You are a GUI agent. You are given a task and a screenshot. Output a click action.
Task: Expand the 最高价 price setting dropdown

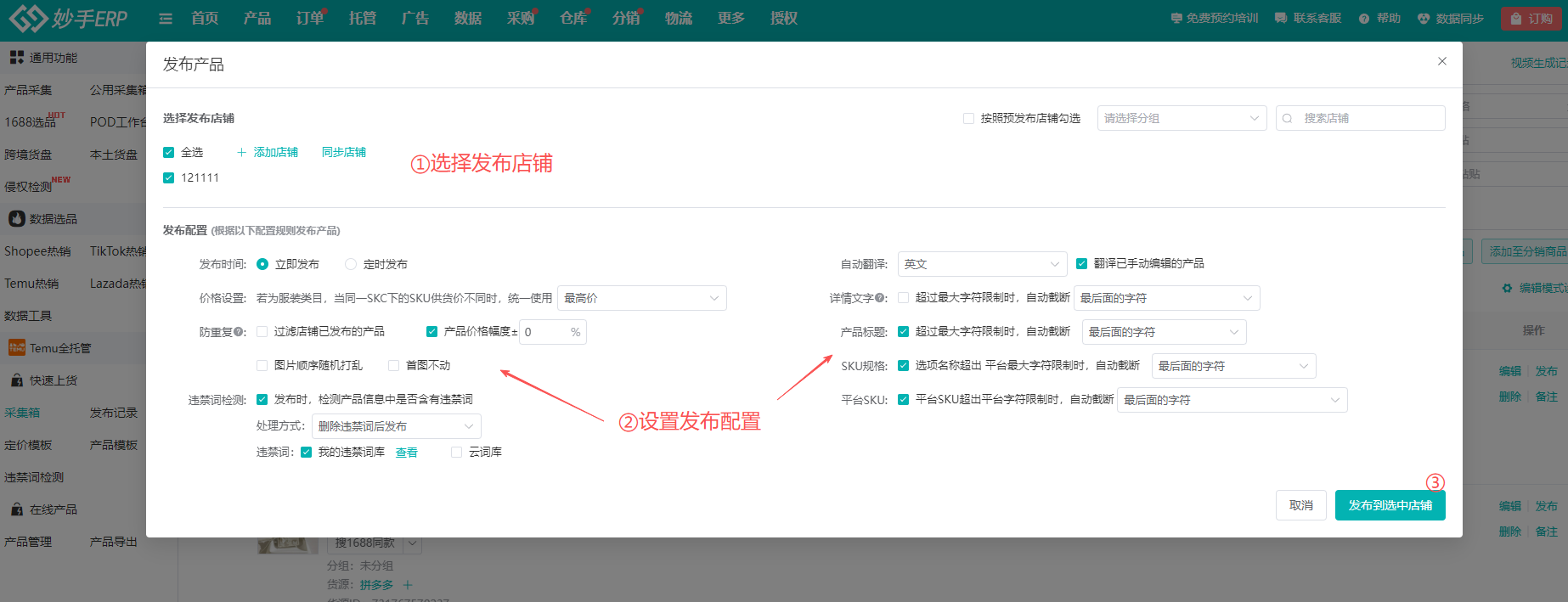pyautogui.click(x=641, y=298)
